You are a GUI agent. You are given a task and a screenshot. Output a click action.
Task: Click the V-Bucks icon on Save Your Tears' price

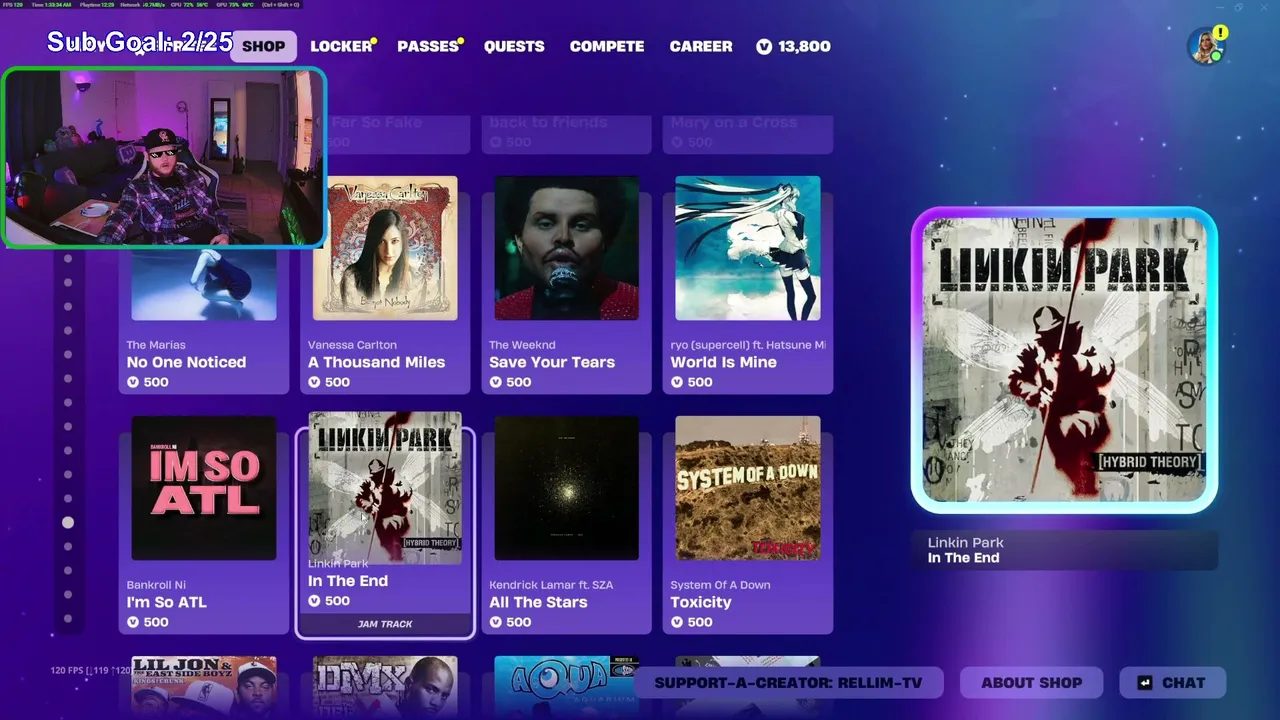click(495, 382)
